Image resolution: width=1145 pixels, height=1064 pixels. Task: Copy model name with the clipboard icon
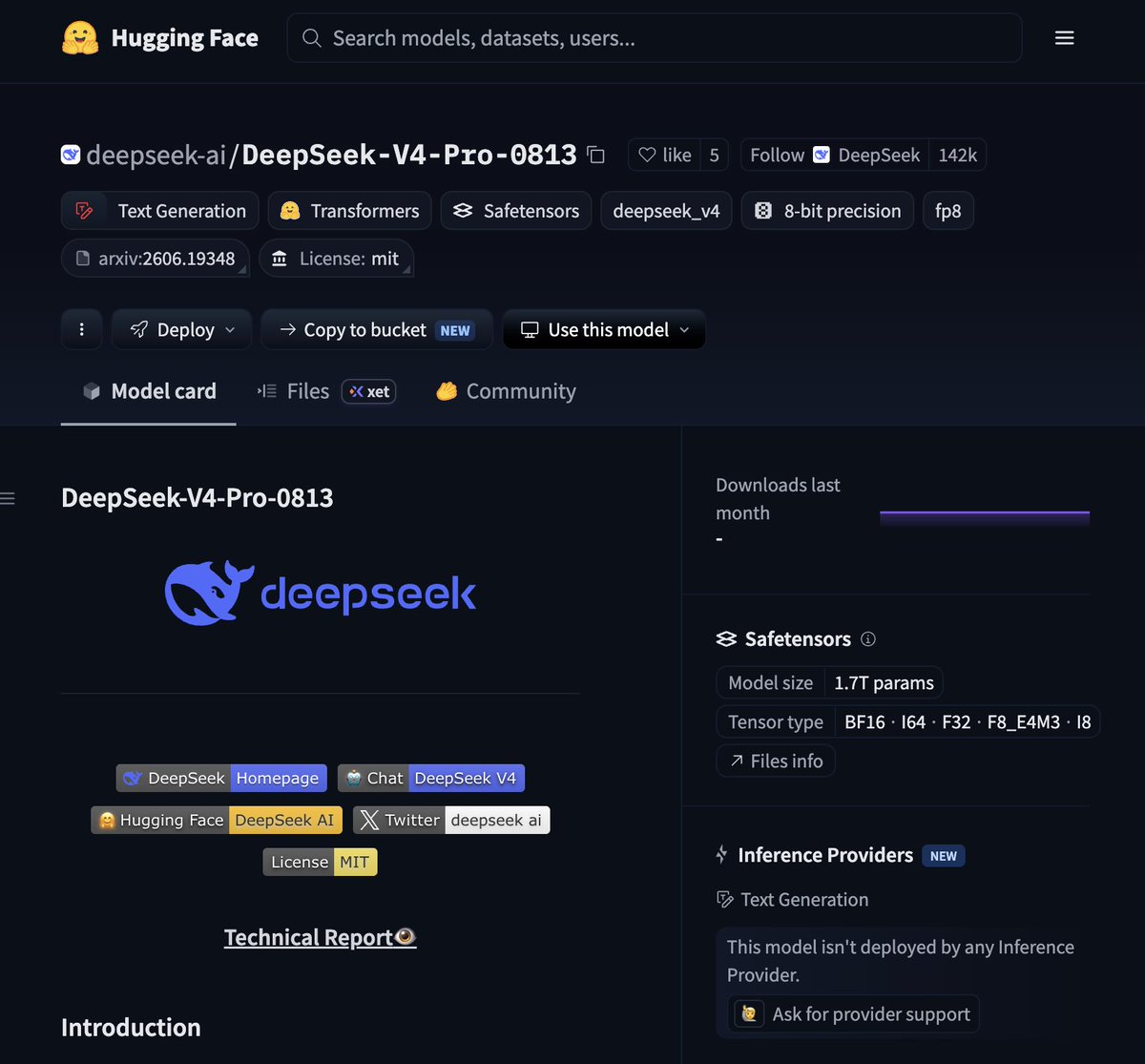[596, 155]
